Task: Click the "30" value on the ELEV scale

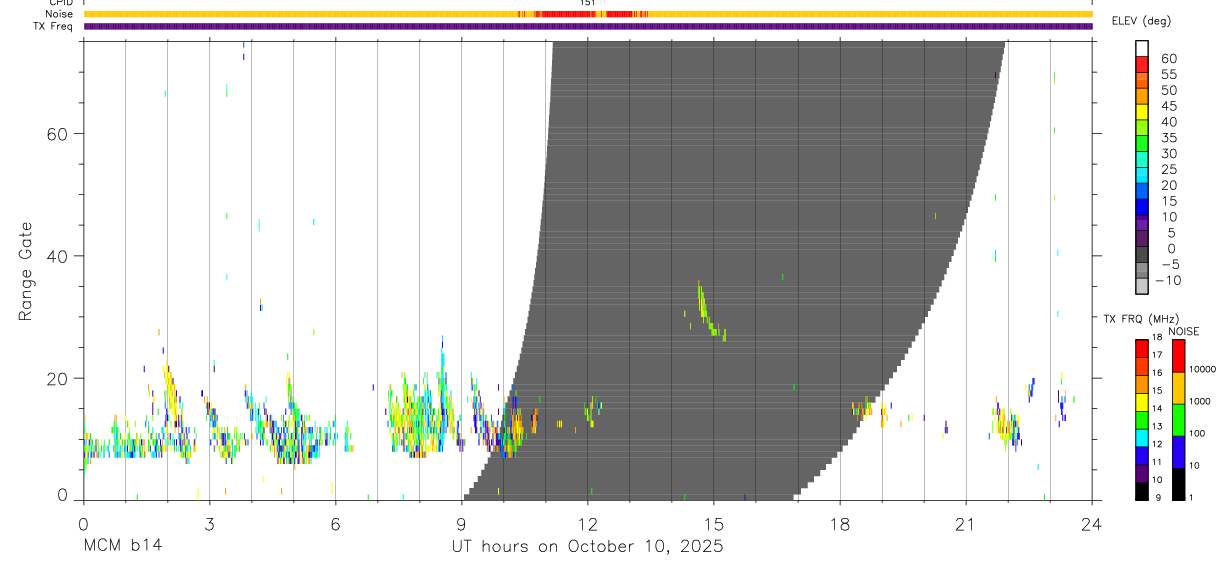Action: (x=1168, y=153)
